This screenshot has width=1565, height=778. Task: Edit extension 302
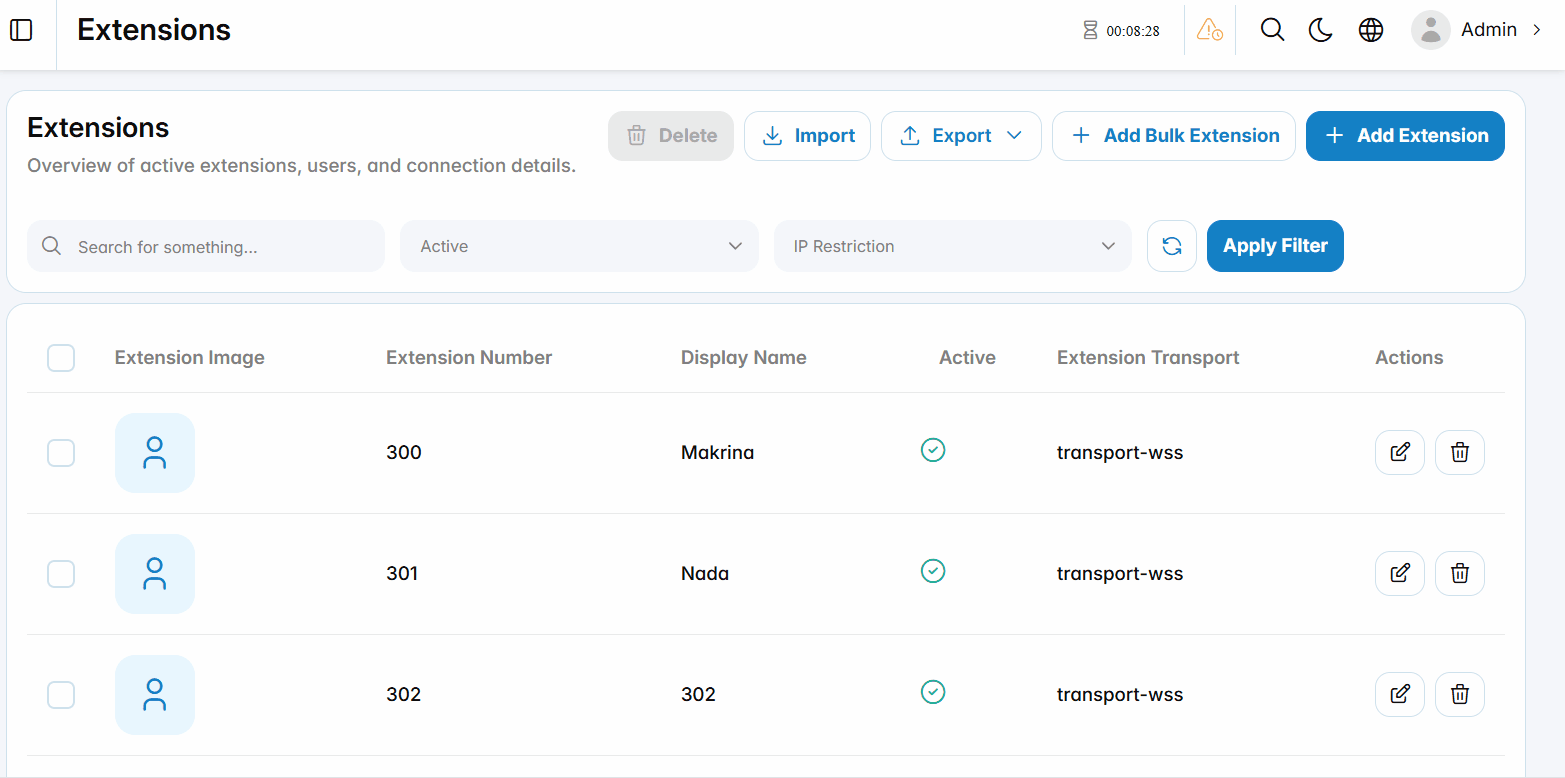[1400, 694]
